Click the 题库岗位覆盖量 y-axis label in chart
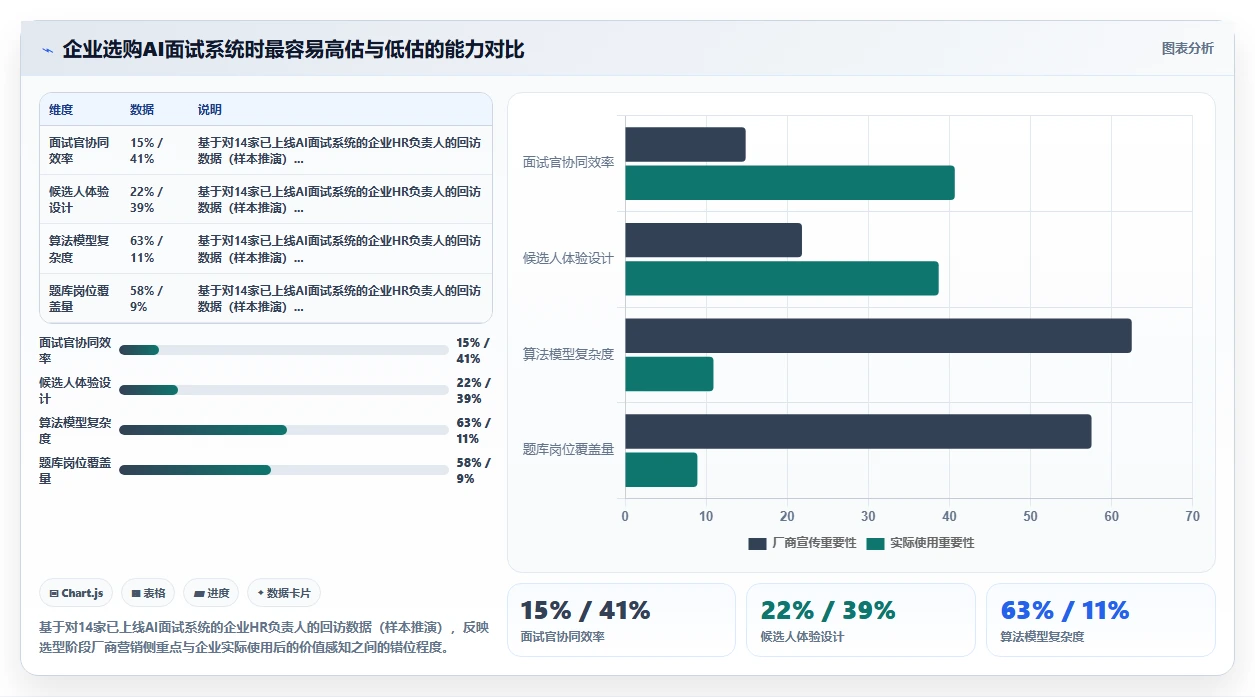 (x=568, y=451)
